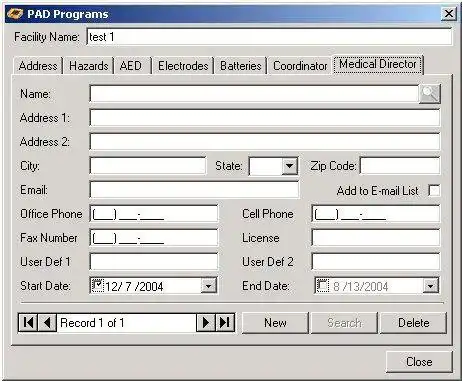
Task: Click the User Def 1 field
Action: (x=154, y=262)
